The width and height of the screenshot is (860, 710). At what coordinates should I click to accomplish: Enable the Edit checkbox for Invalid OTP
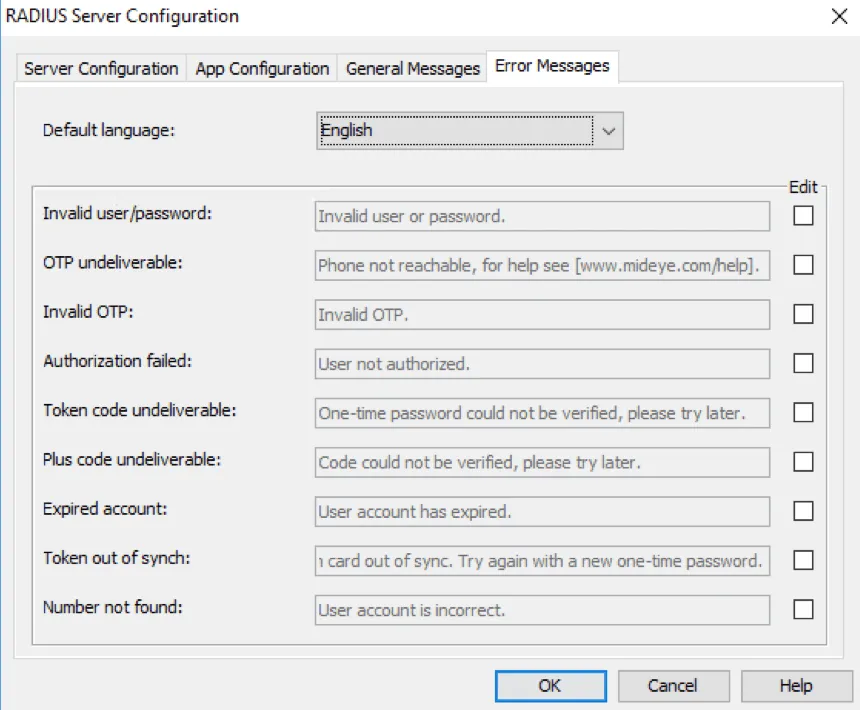[x=803, y=314]
